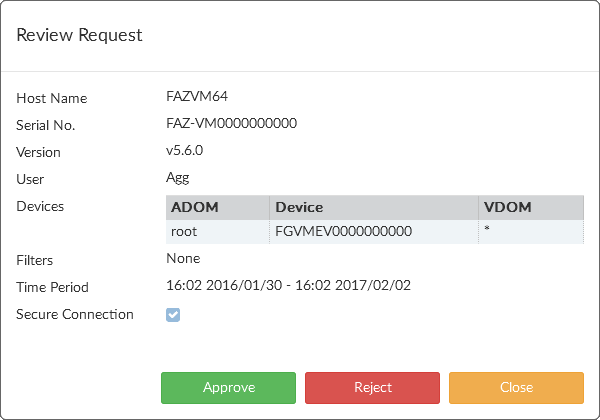The height and width of the screenshot is (420, 600).
Task: Click serial number FAZ-VM0000000000
Action: click(231, 124)
